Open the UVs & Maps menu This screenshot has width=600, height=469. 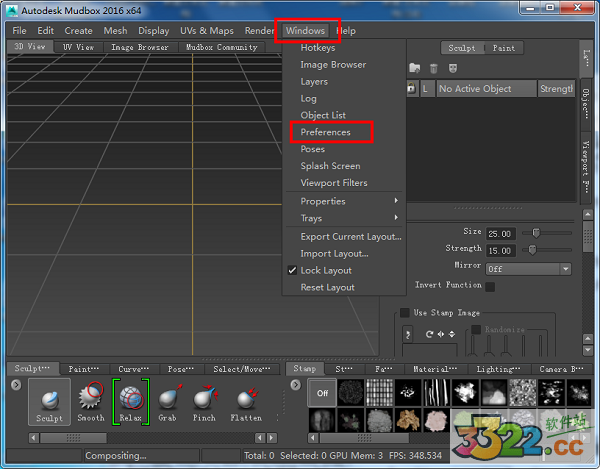click(x=207, y=31)
